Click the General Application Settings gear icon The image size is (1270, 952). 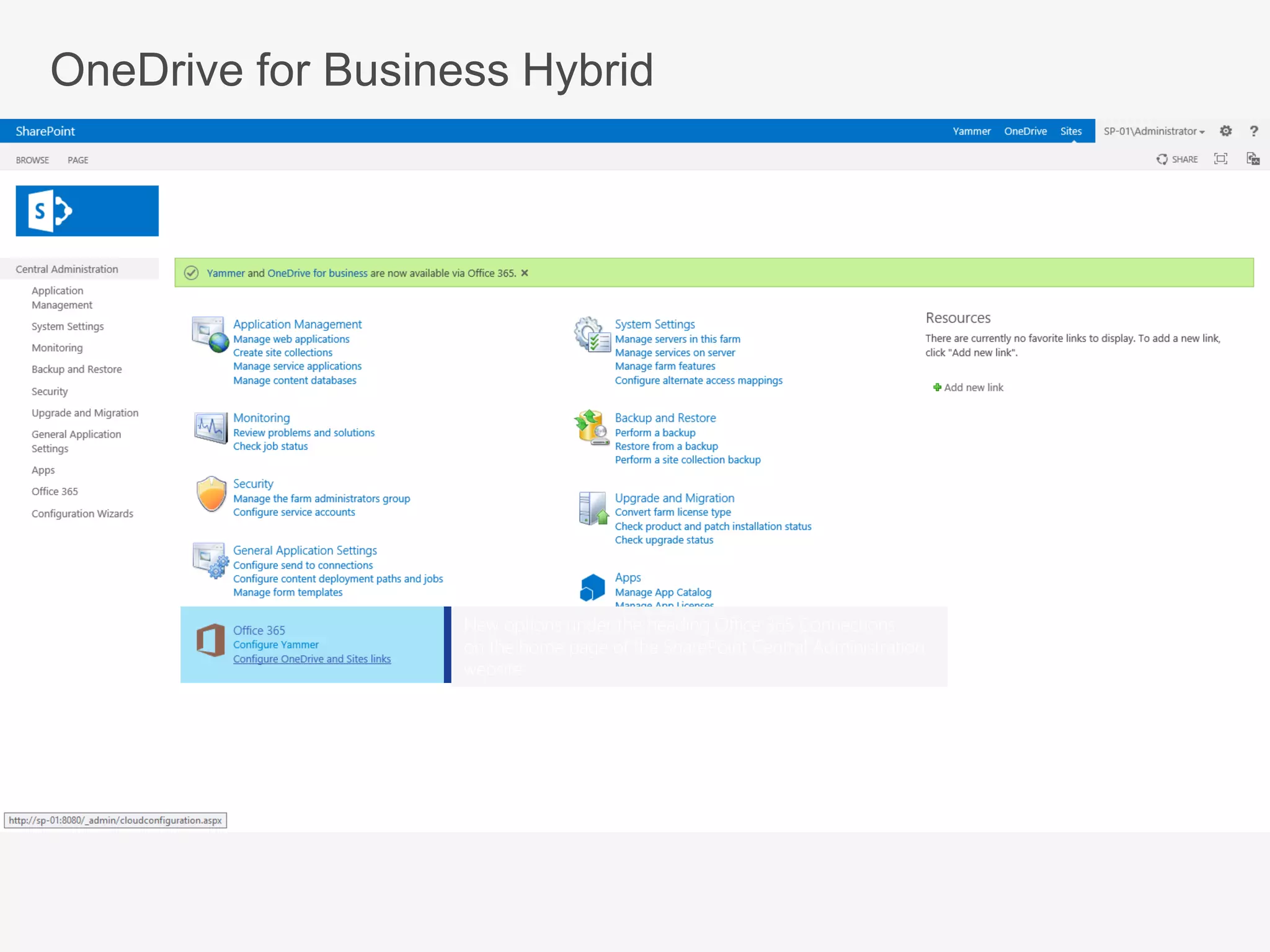[210, 560]
